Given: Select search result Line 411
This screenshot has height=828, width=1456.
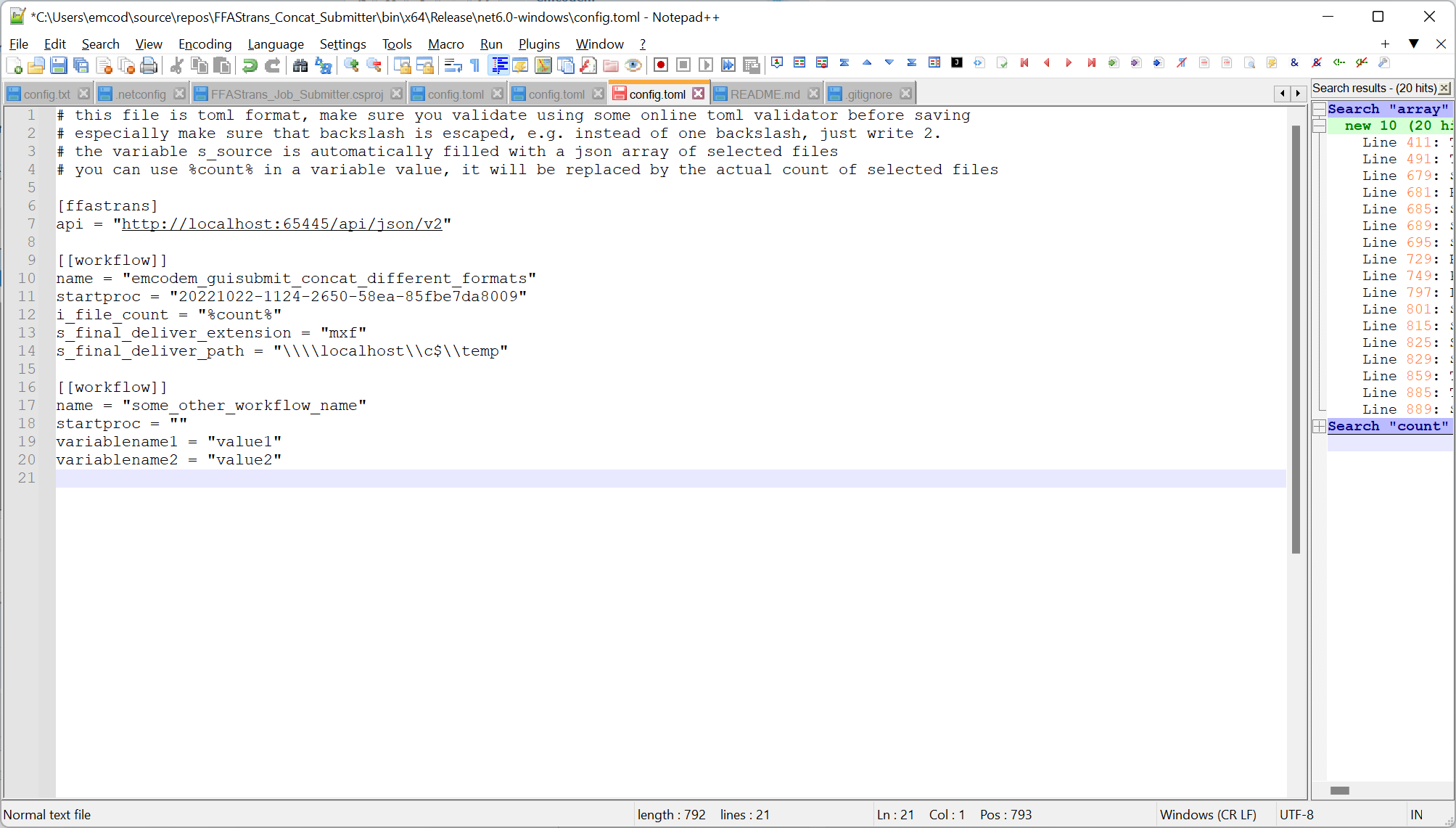Looking at the screenshot, I should [1406, 143].
